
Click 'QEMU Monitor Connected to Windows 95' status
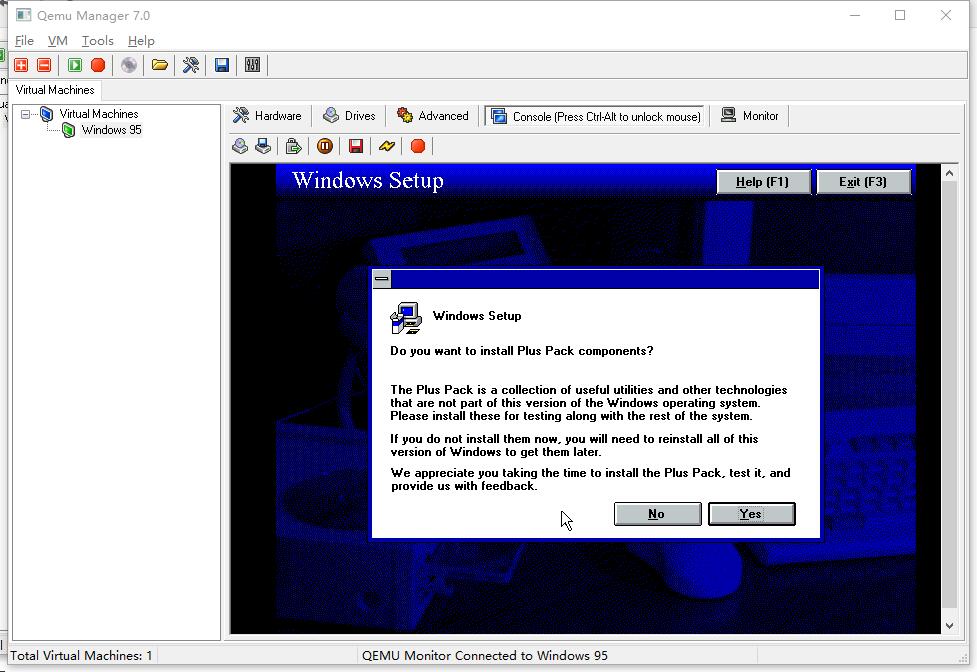pos(485,656)
